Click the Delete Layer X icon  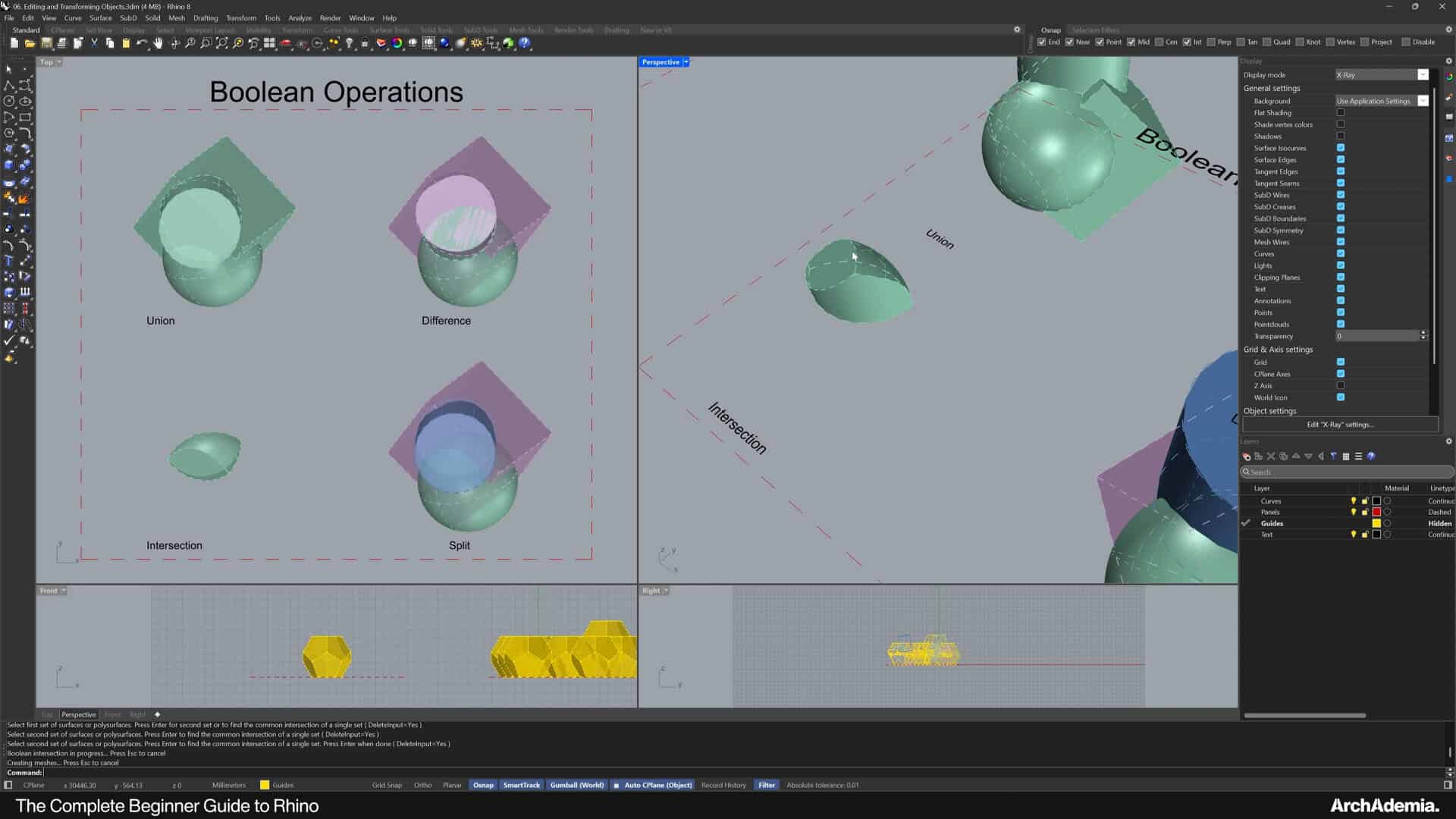1271,457
